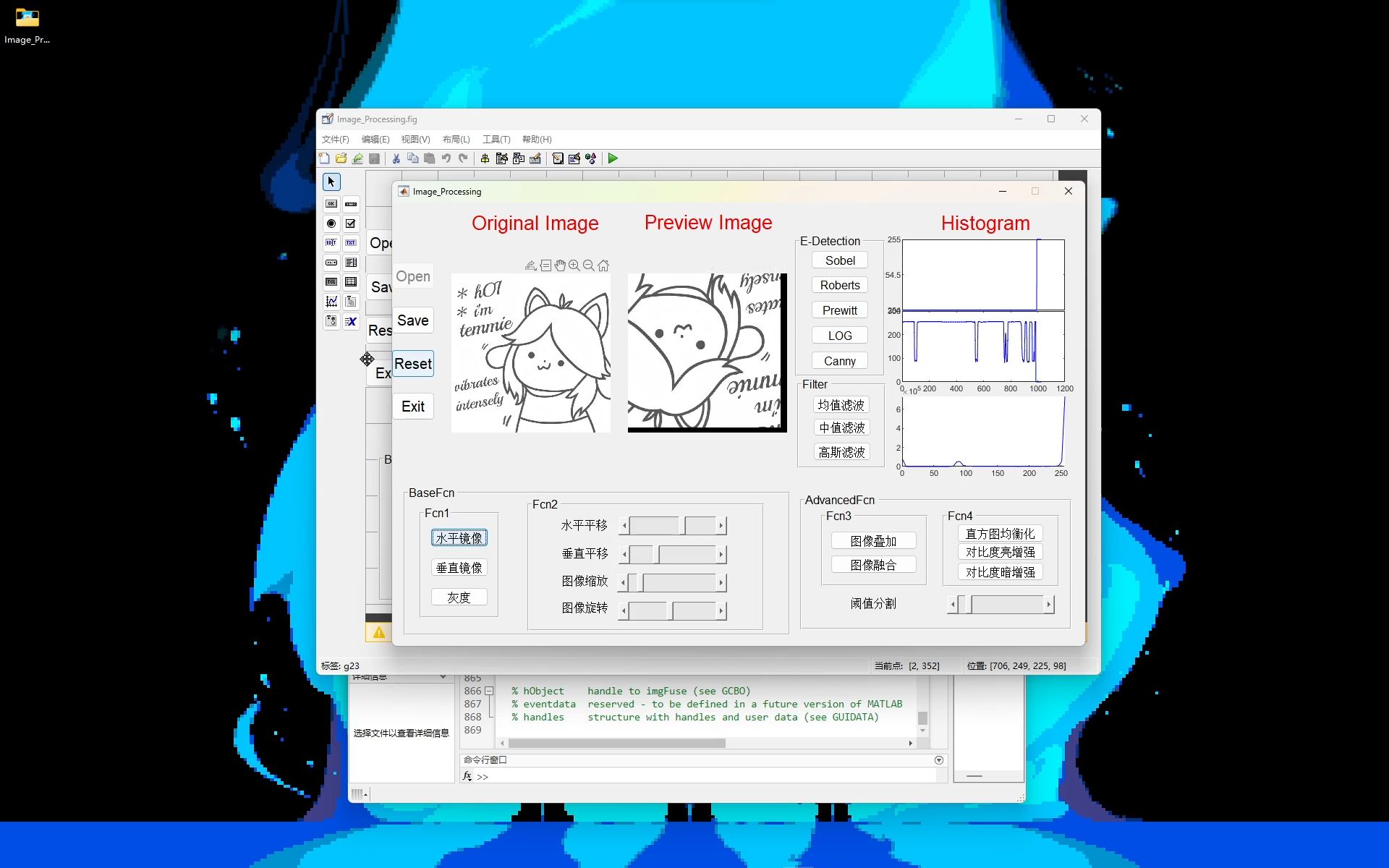Click the 灰度 button
Screen dimensions: 1389x868
(x=459, y=597)
